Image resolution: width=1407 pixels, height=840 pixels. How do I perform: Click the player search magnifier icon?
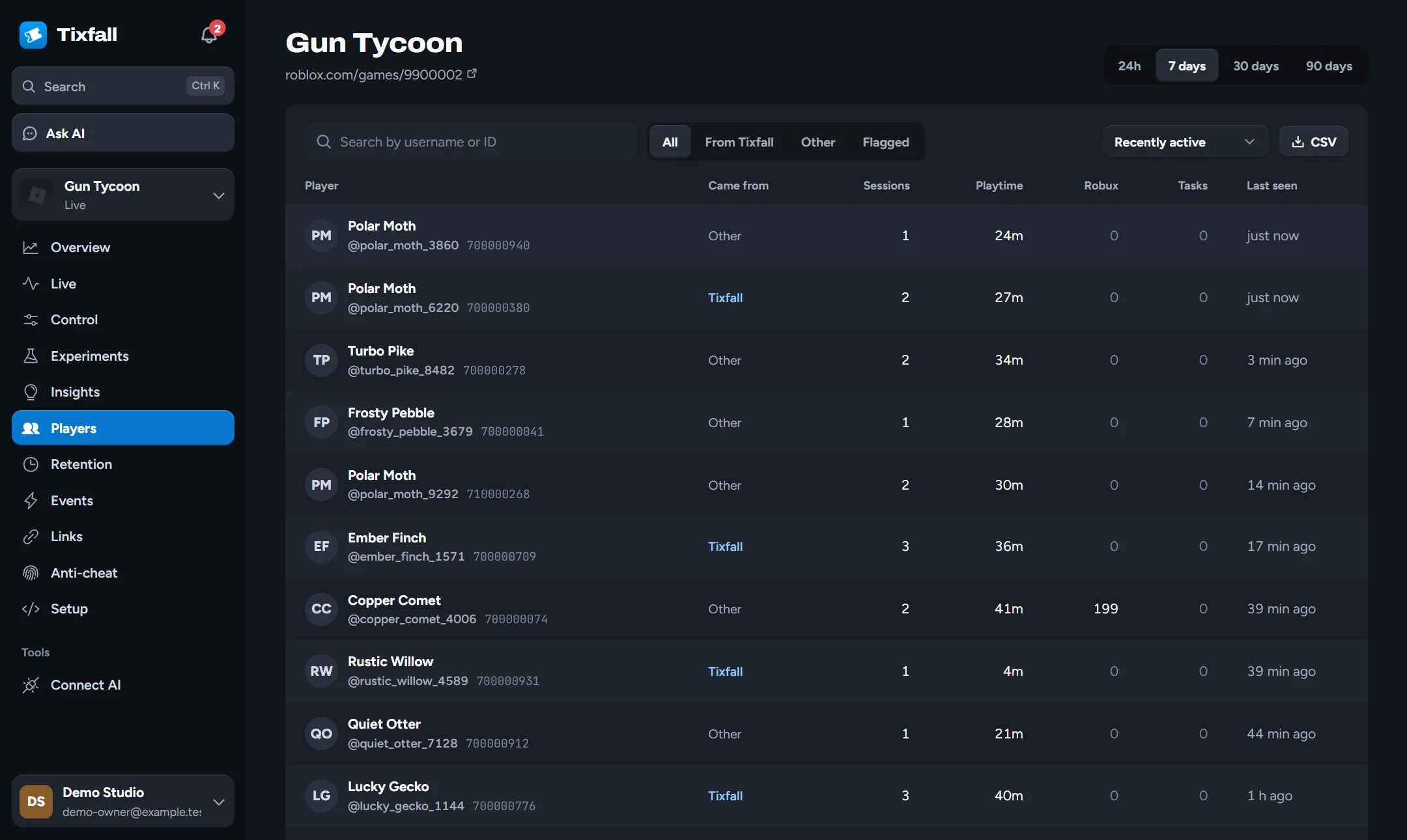pyautogui.click(x=324, y=141)
